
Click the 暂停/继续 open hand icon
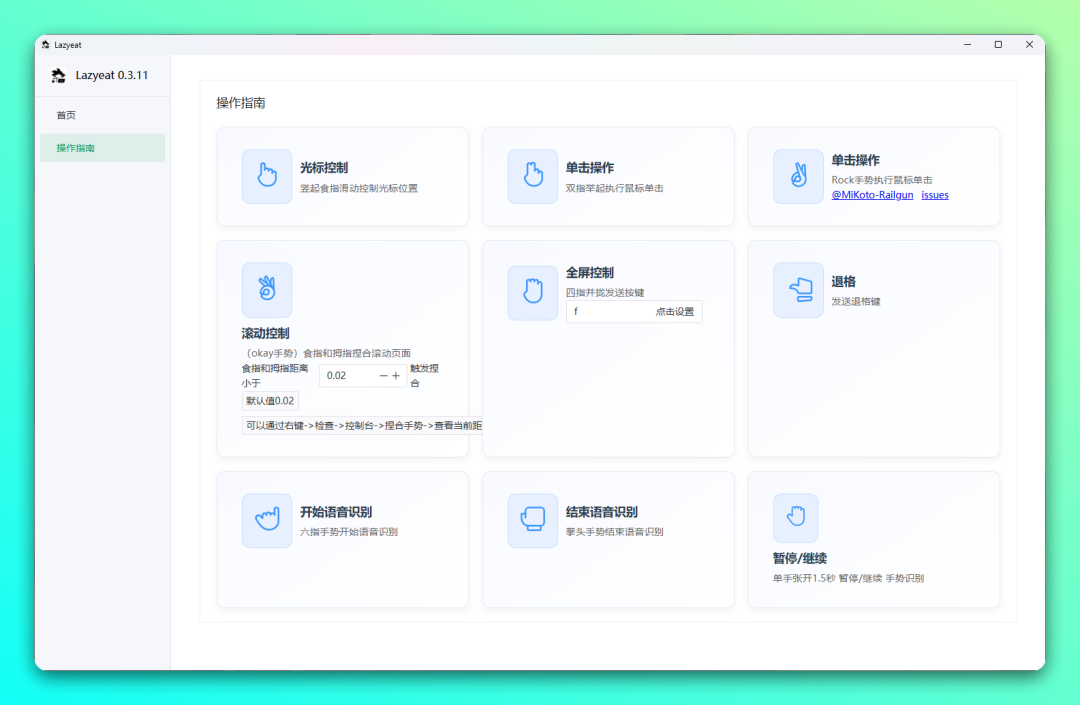795,518
